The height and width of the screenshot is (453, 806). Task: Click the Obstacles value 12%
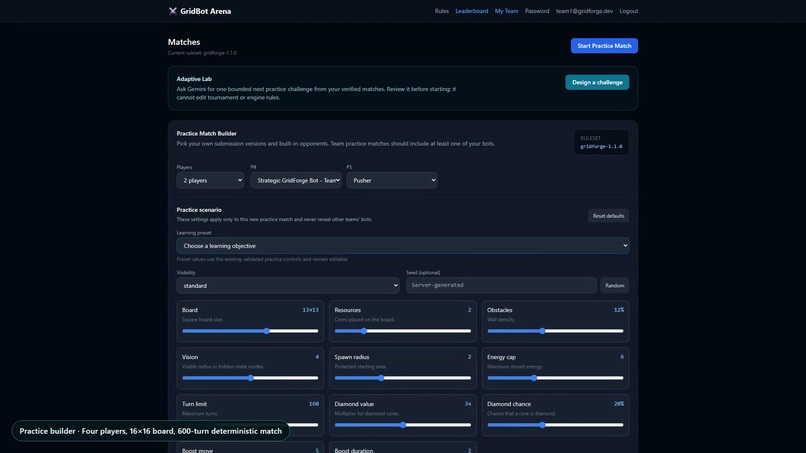pyautogui.click(x=618, y=310)
